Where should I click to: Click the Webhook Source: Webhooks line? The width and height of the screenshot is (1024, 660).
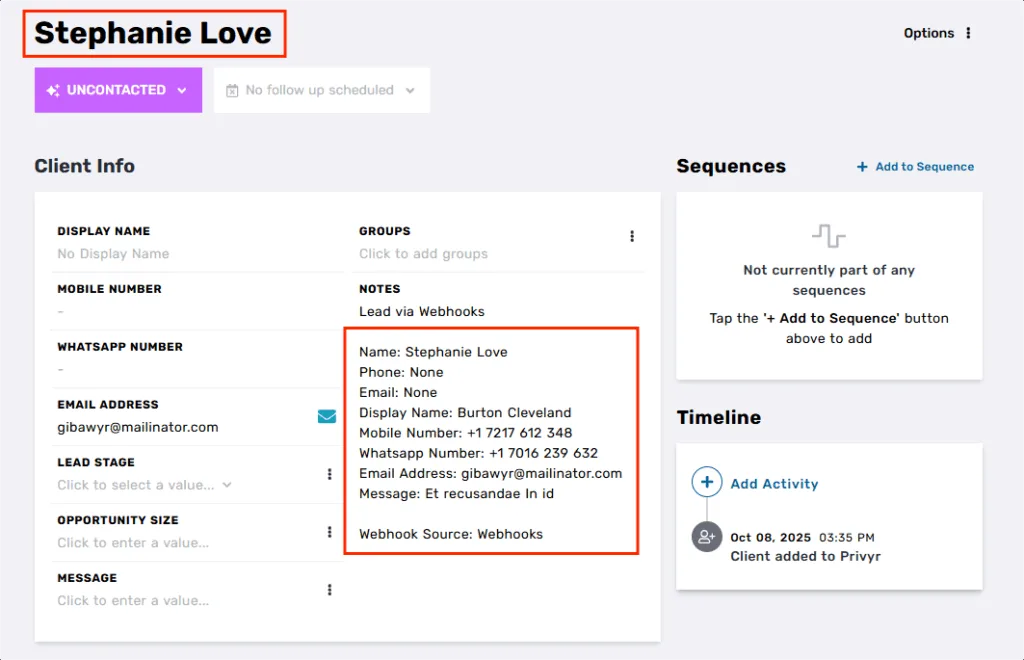pos(451,534)
